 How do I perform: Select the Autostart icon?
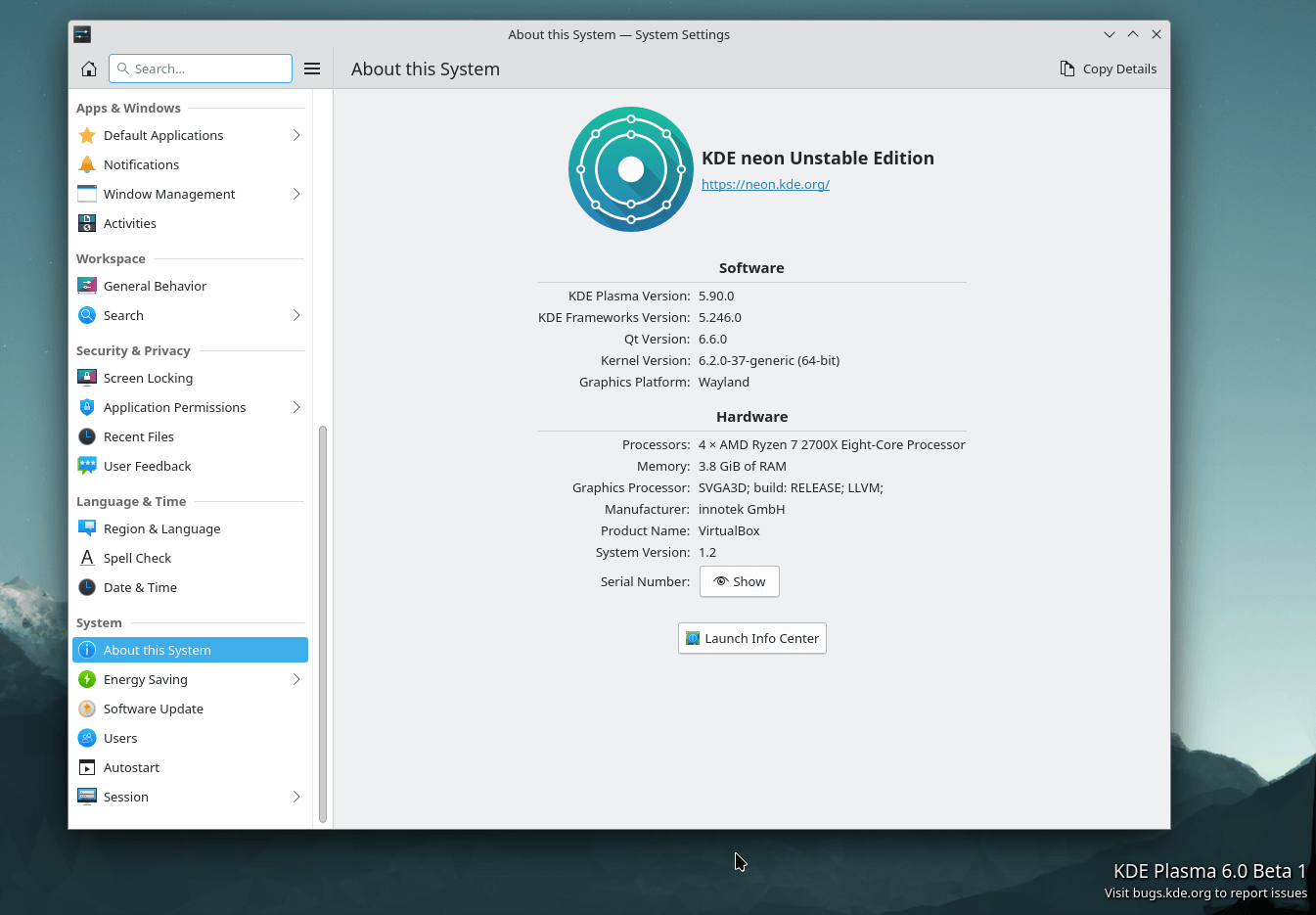pos(87,767)
